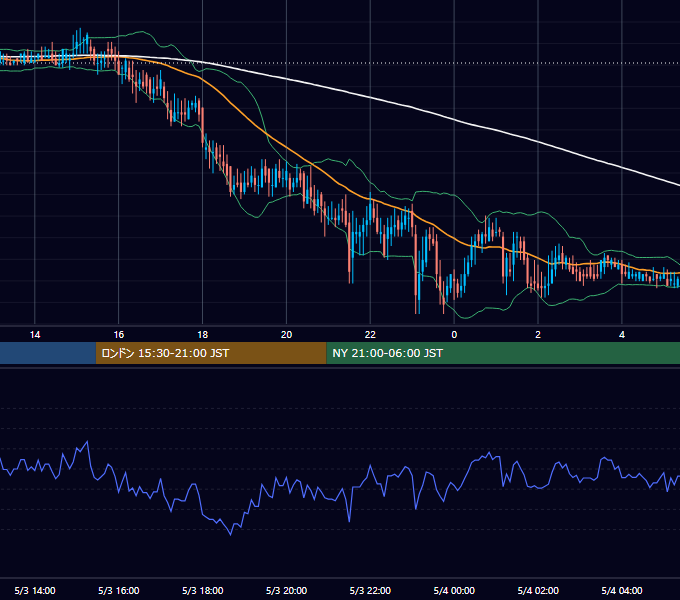Click the '2' hour label on price chart axis
Viewport: 680px width, 600px height.
(538, 335)
